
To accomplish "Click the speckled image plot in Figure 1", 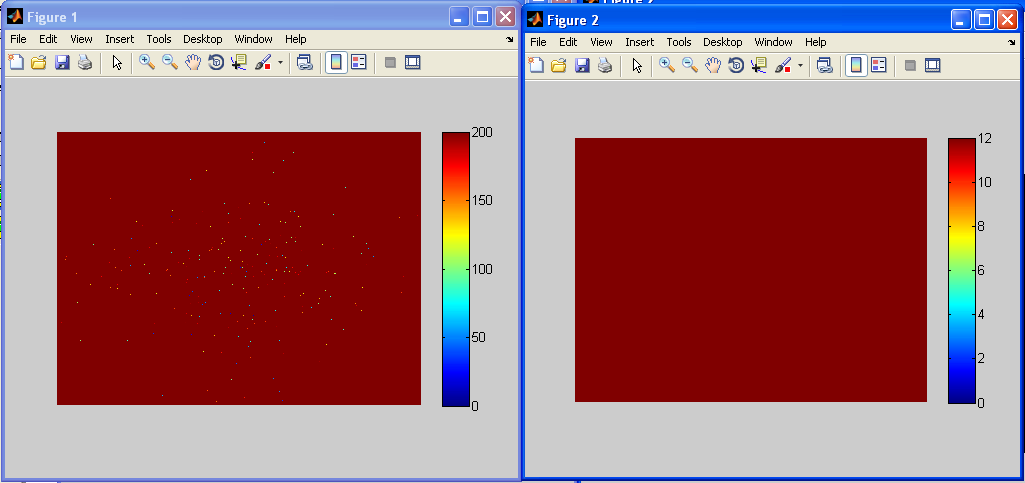I will [239, 268].
